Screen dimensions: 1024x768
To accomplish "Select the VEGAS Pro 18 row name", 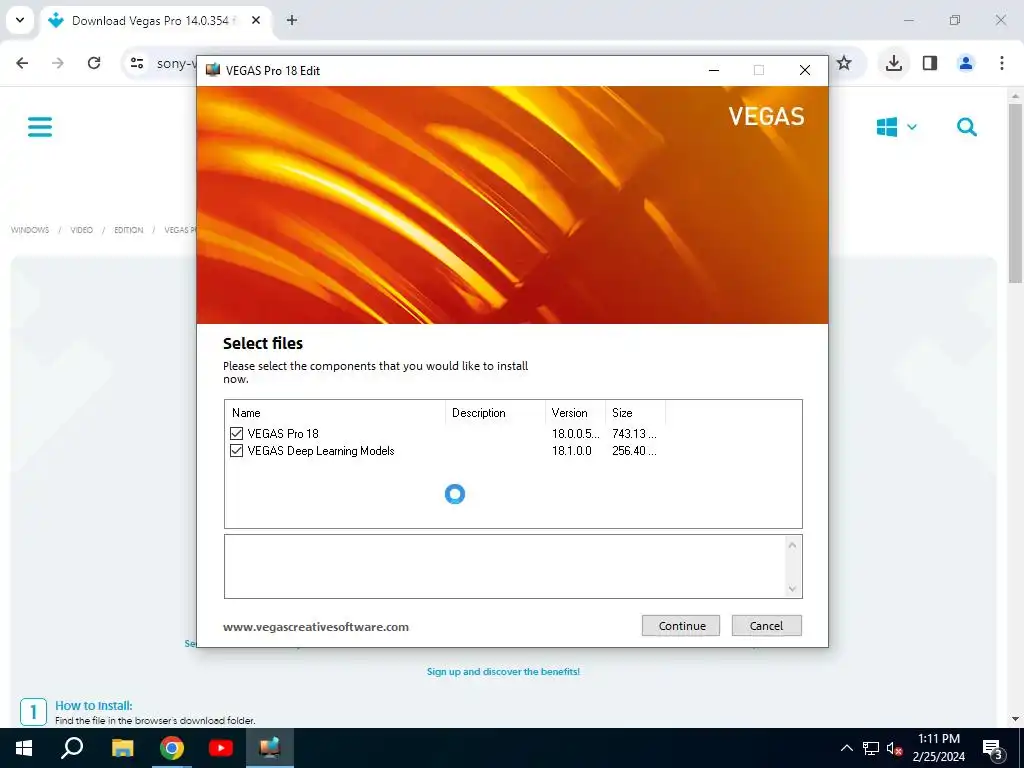I will (x=283, y=434).
